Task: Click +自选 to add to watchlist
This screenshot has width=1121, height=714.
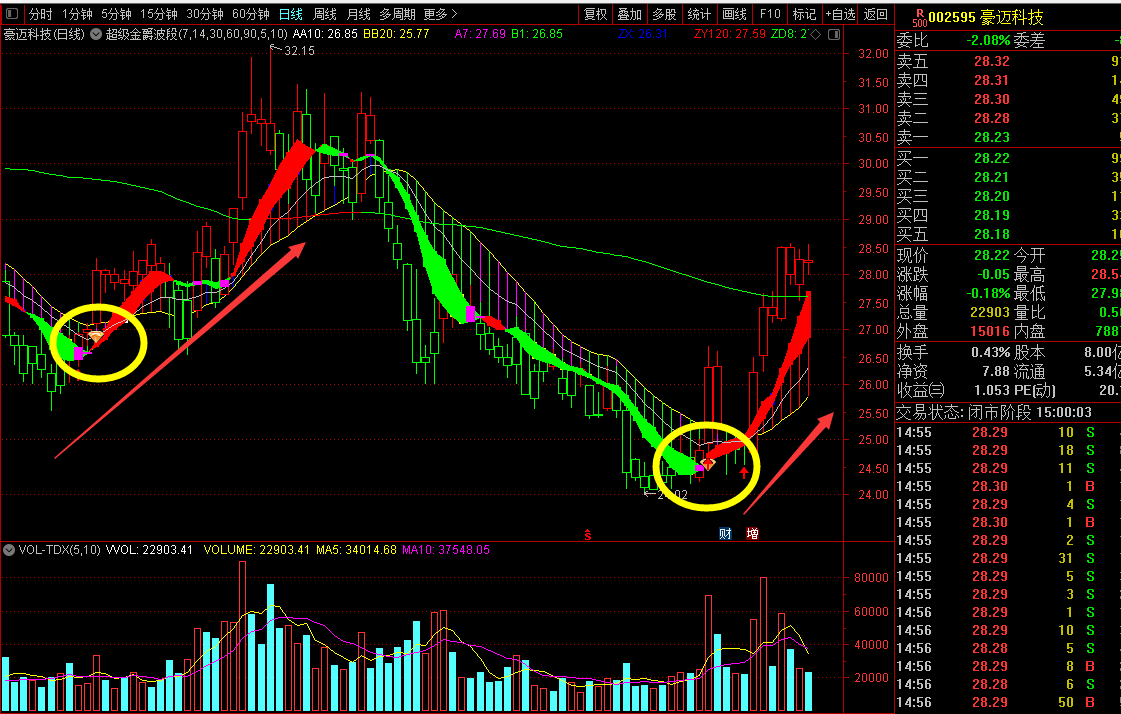Action: (840, 14)
